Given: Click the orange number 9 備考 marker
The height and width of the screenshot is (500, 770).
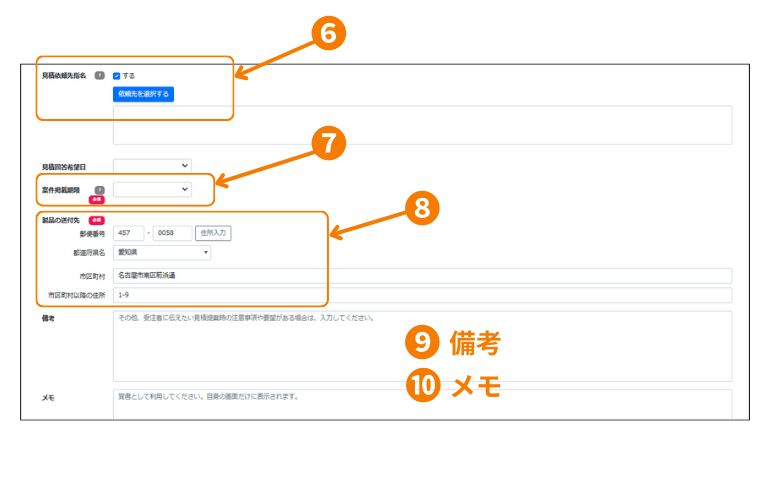Looking at the screenshot, I should [x=423, y=343].
